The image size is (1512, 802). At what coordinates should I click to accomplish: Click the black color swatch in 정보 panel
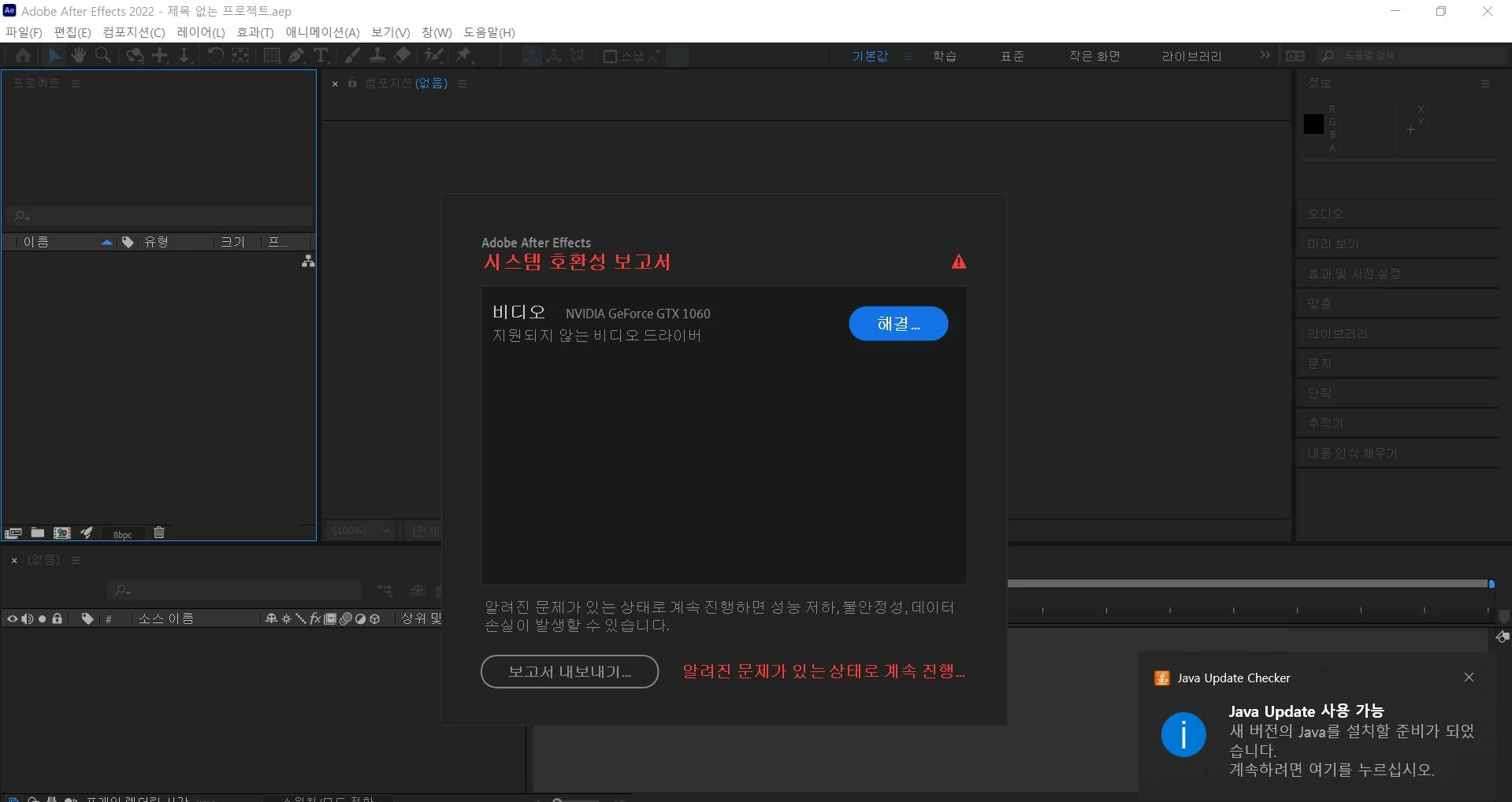tap(1313, 124)
